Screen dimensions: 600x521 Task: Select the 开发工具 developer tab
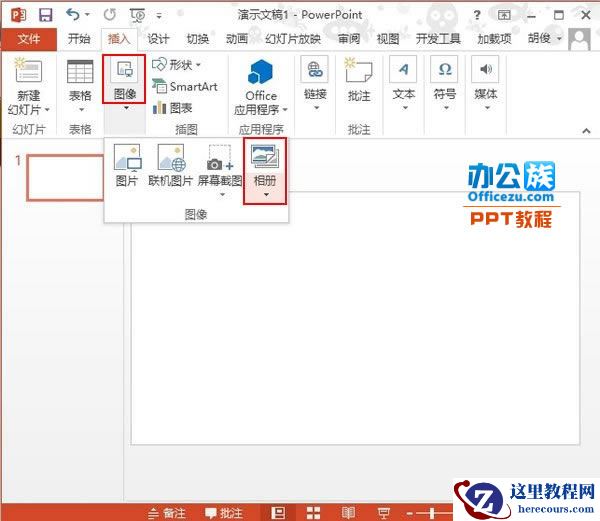pyautogui.click(x=438, y=39)
